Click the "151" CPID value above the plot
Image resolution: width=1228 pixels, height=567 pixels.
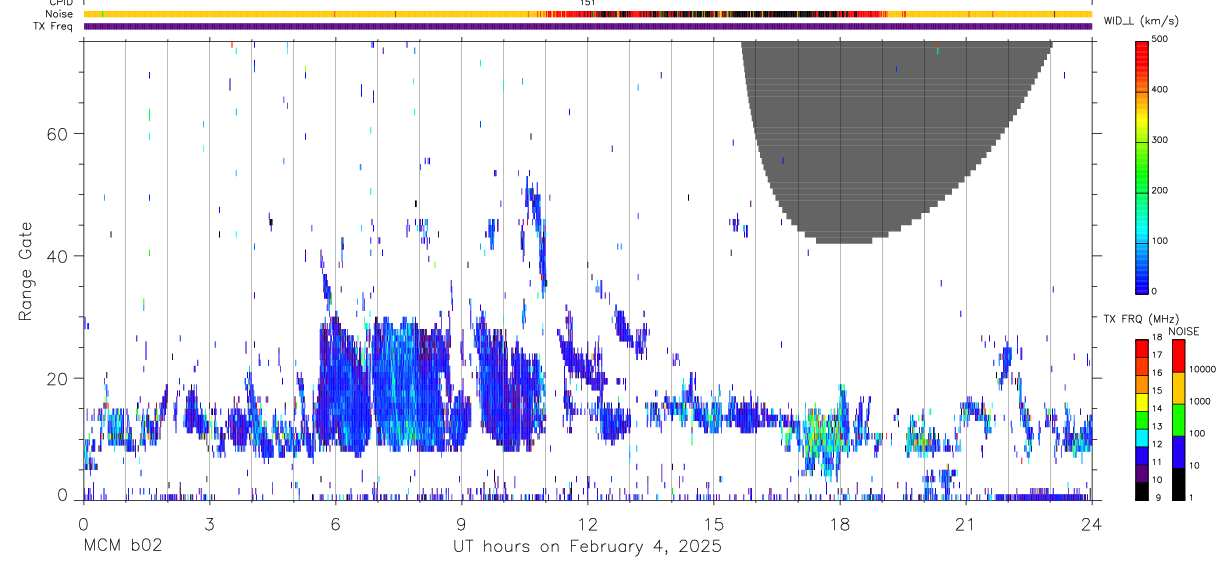(588, 3)
